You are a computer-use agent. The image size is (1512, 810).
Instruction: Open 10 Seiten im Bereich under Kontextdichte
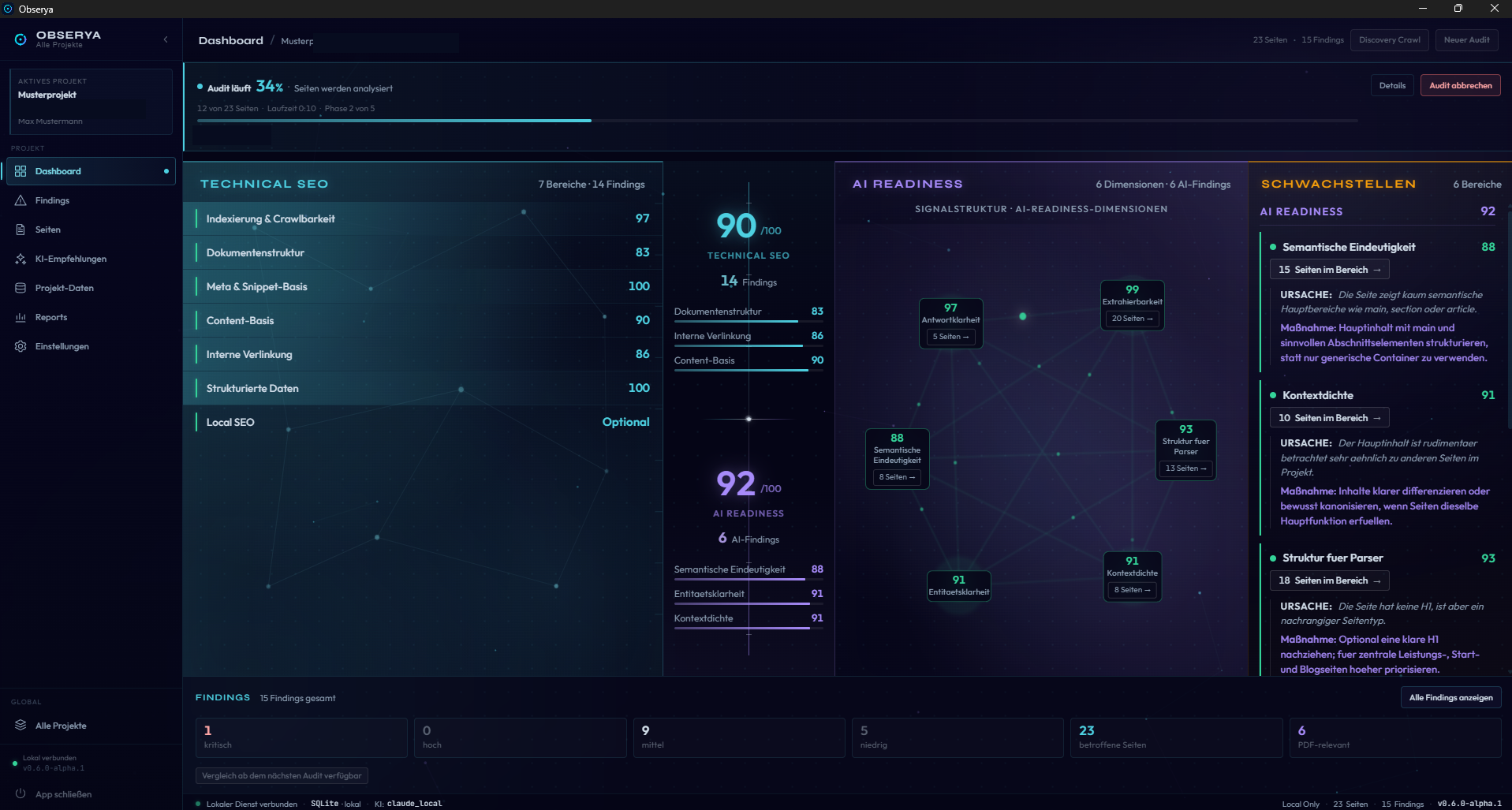coord(1329,418)
